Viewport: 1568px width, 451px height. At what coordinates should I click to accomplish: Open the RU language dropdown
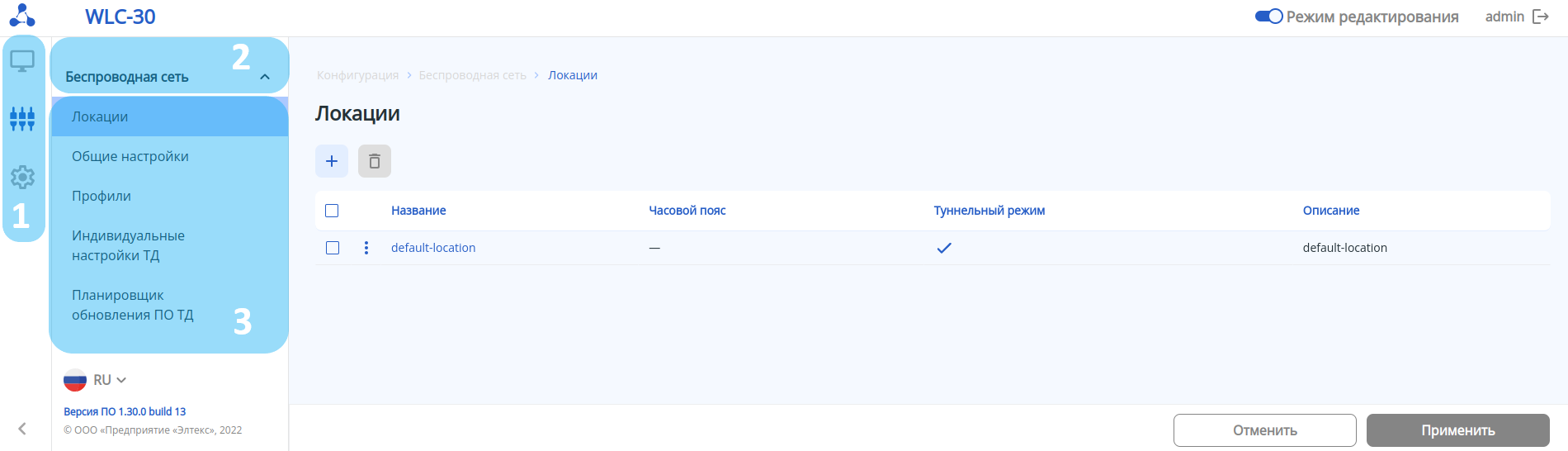(x=96, y=380)
